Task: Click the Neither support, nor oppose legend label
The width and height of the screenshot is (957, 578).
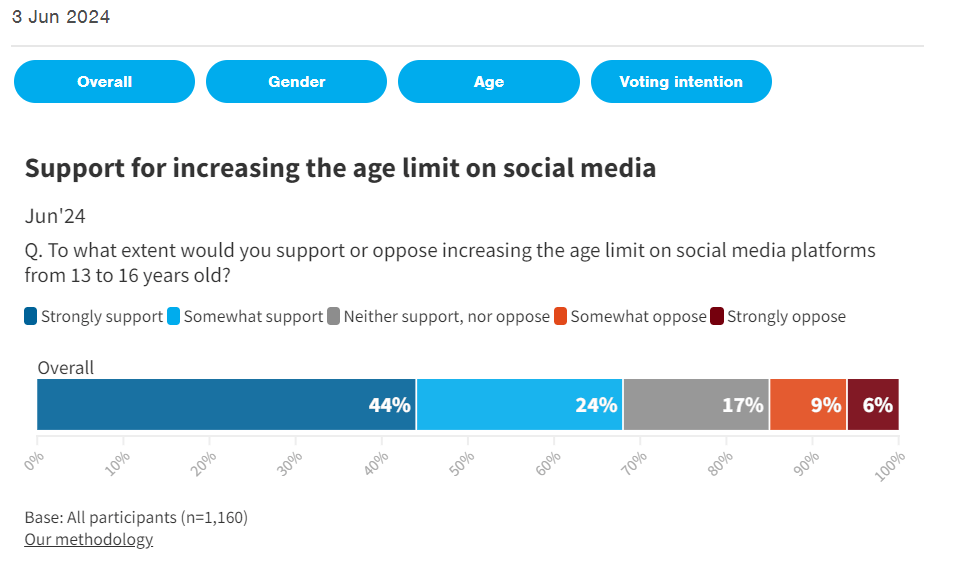Action: tap(446, 317)
